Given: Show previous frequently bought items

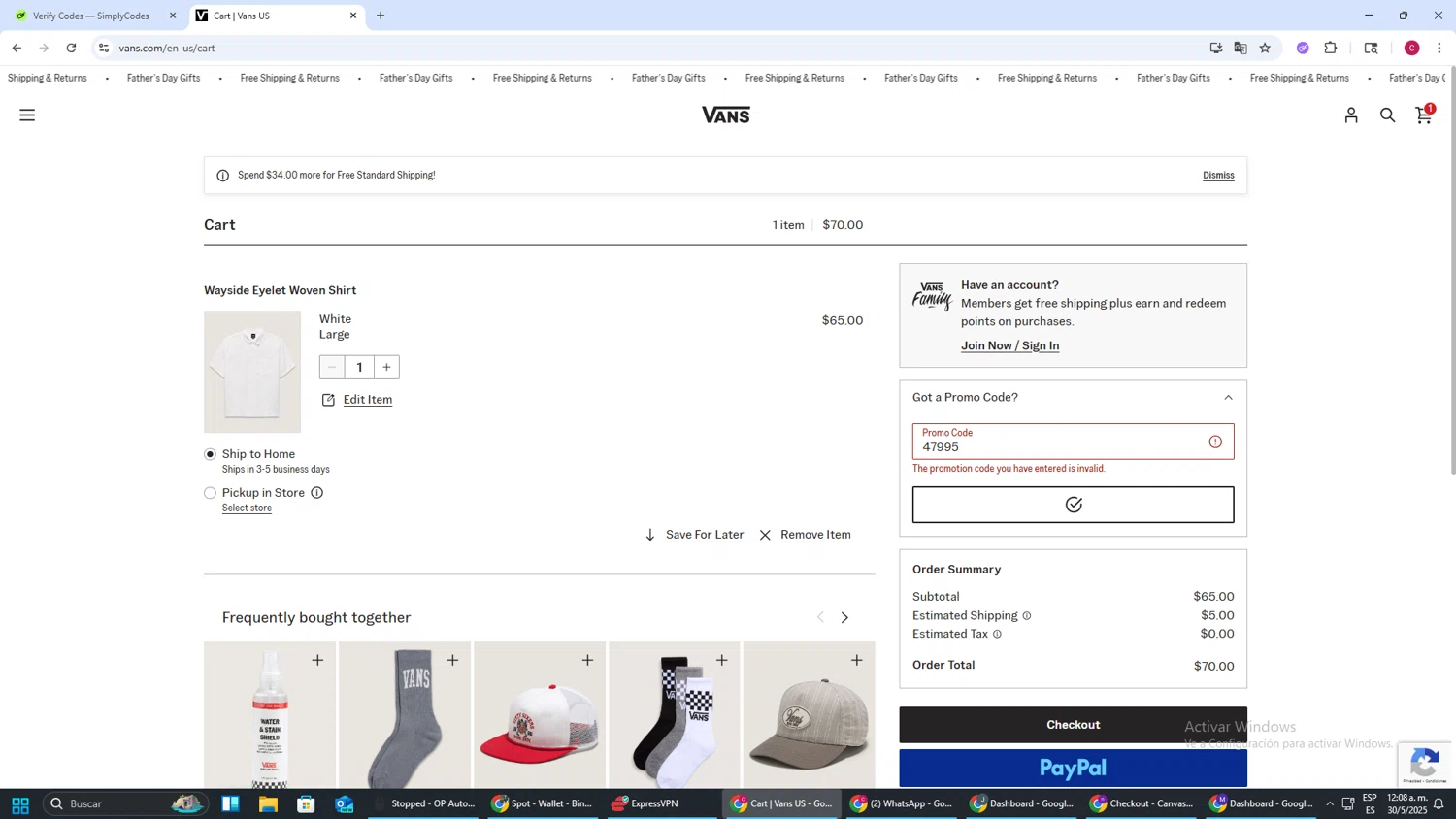Looking at the screenshot, I should [x=820, y=617].
